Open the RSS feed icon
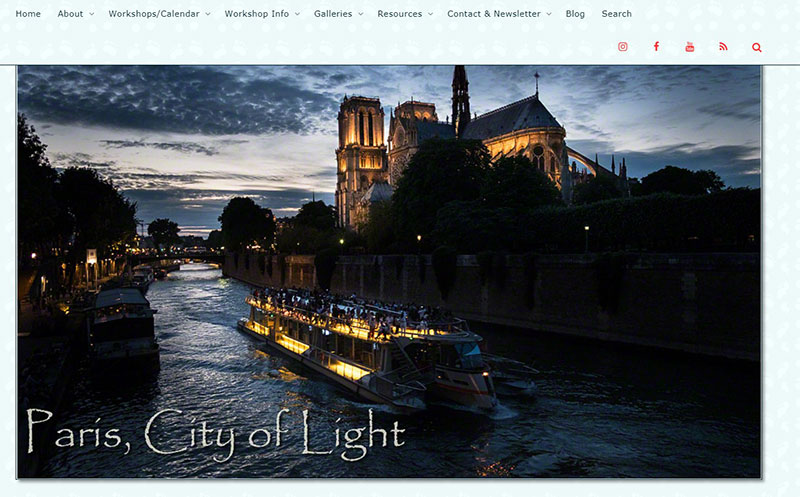 (723, 47)
